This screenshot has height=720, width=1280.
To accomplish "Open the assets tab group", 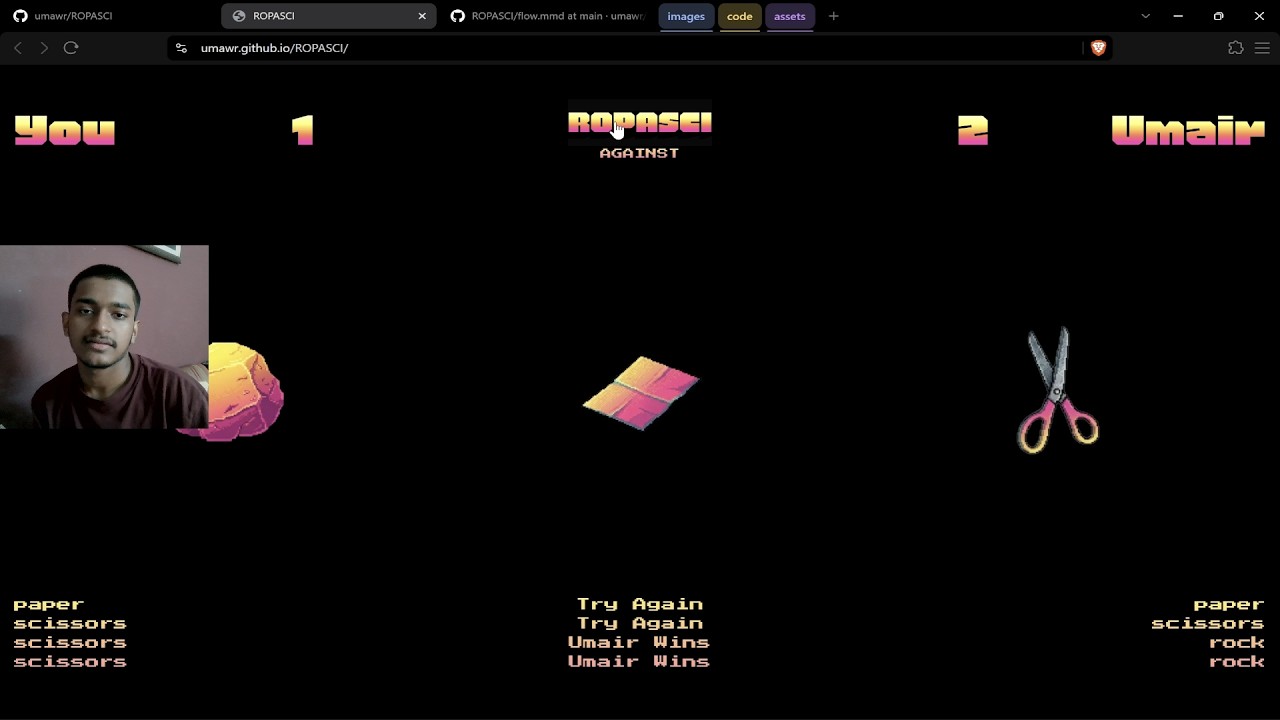I will coord(789,16).
